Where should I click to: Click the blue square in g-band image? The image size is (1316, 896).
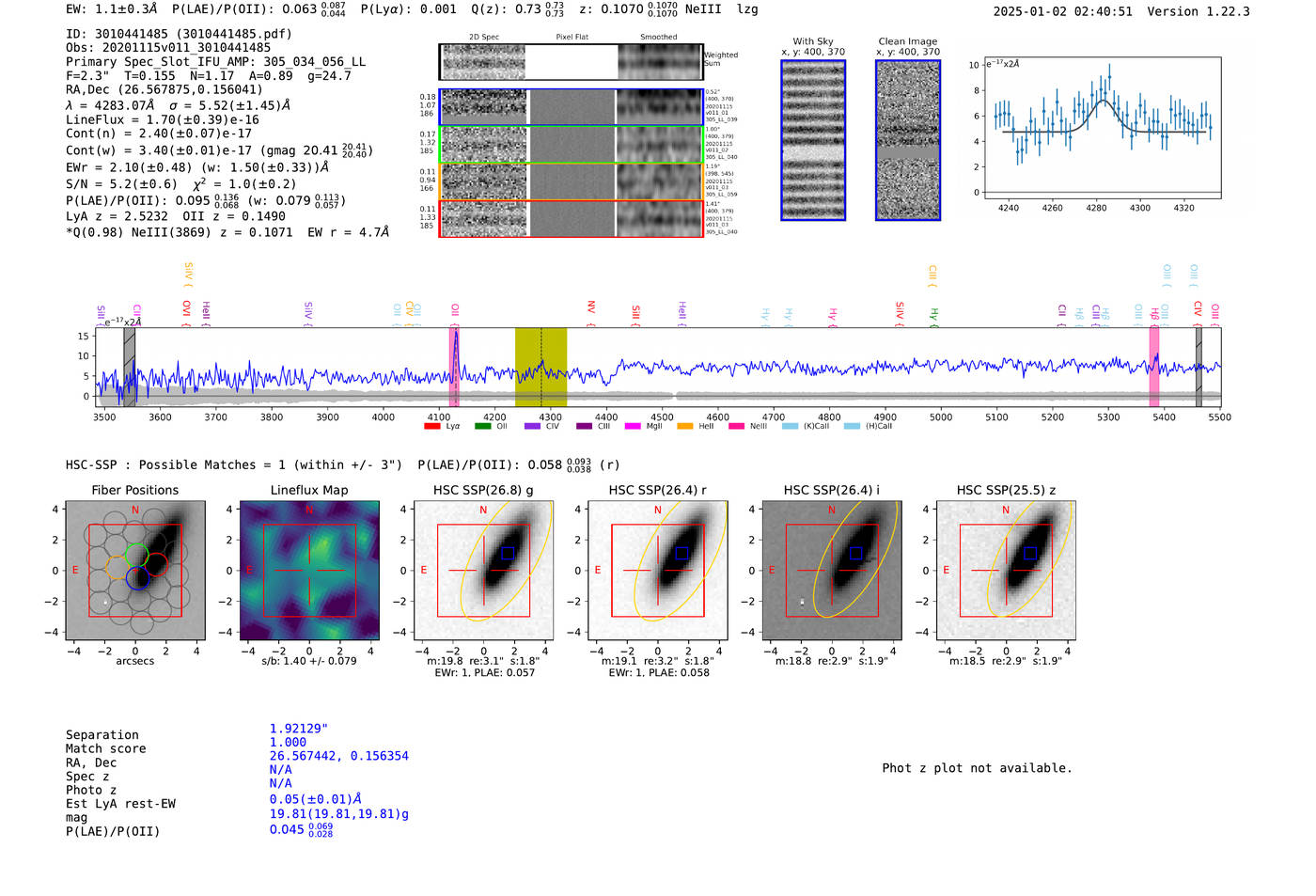[508, 553]
